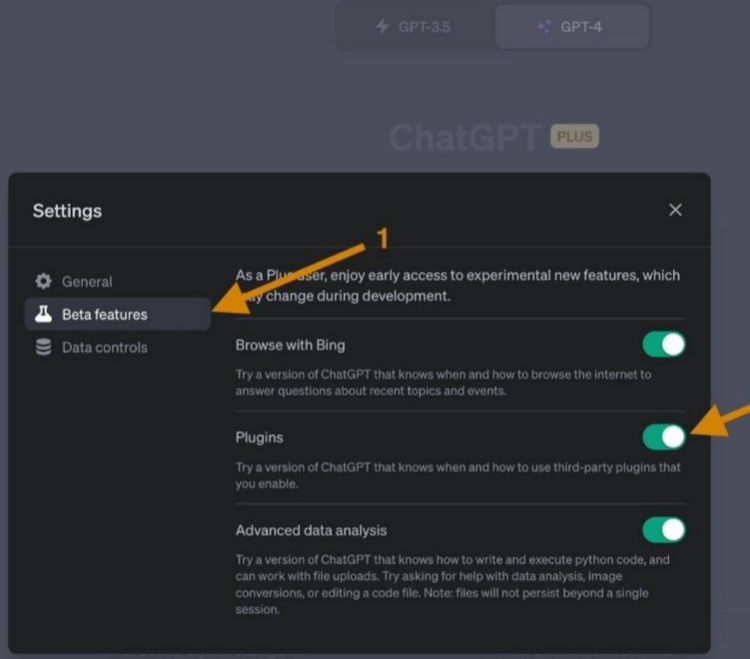The height and width of the screenshot is (659, 750).
Task: Switch off Advanced data analysis toggle
Action: coord(664,530)
